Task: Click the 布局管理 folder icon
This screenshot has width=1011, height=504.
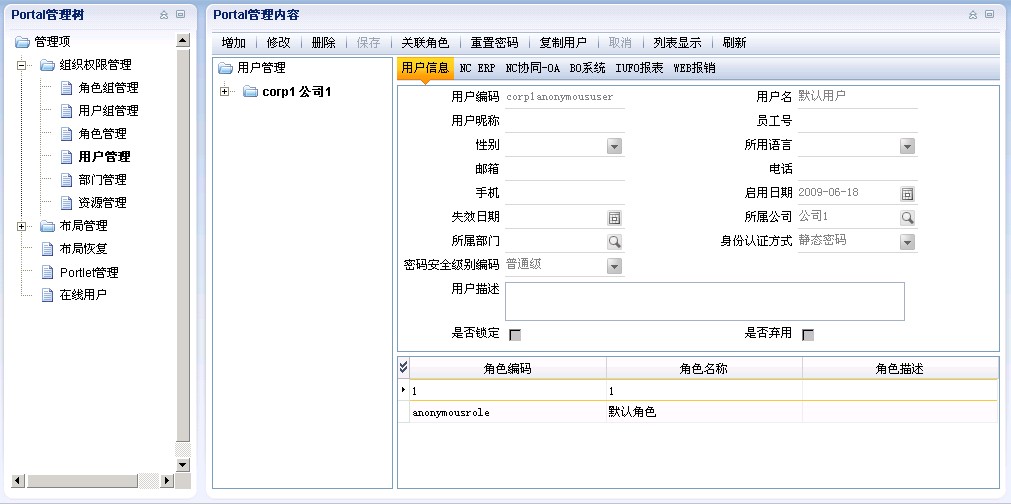Action: [47, 226]
